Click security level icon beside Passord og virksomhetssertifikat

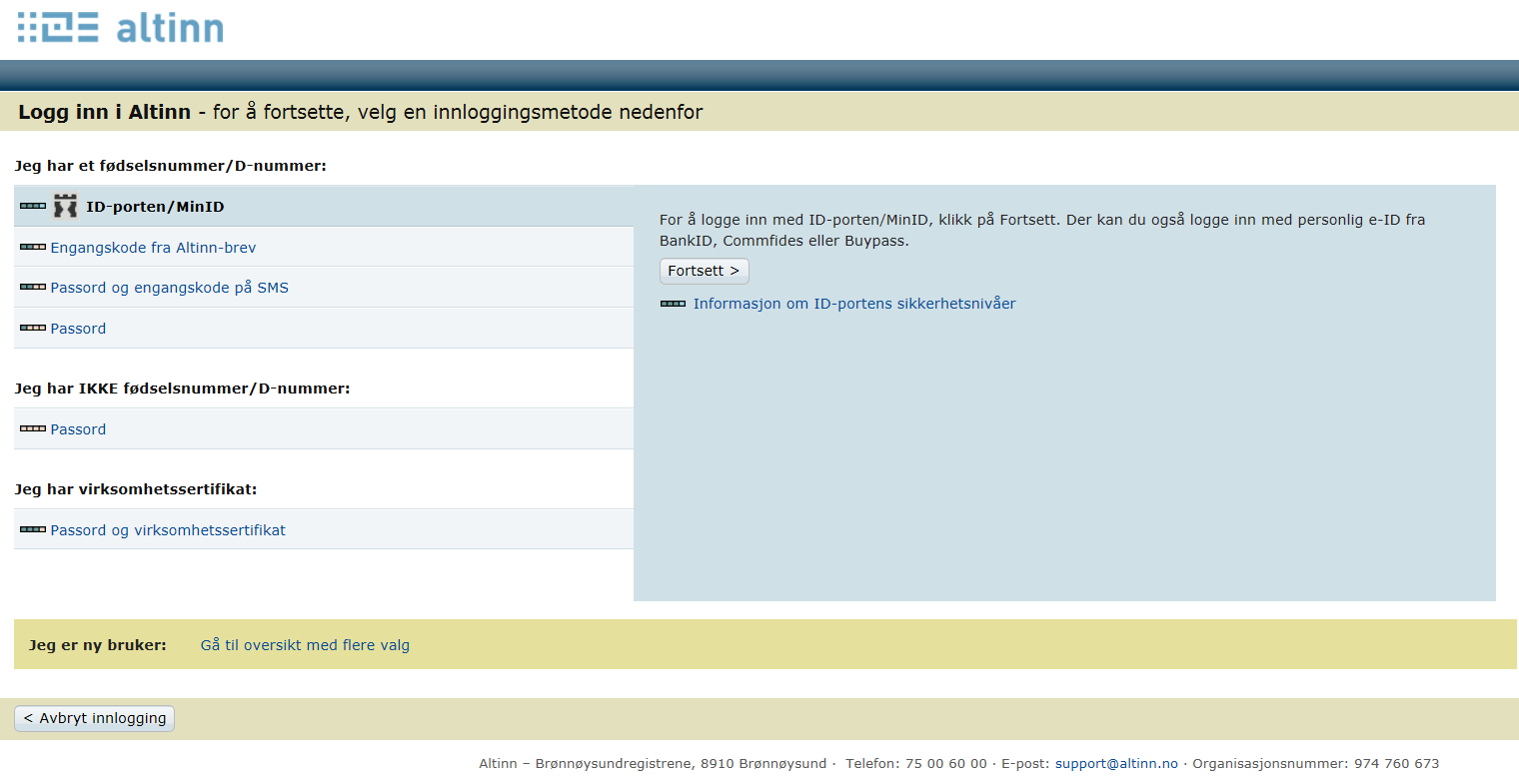point(33,529)
